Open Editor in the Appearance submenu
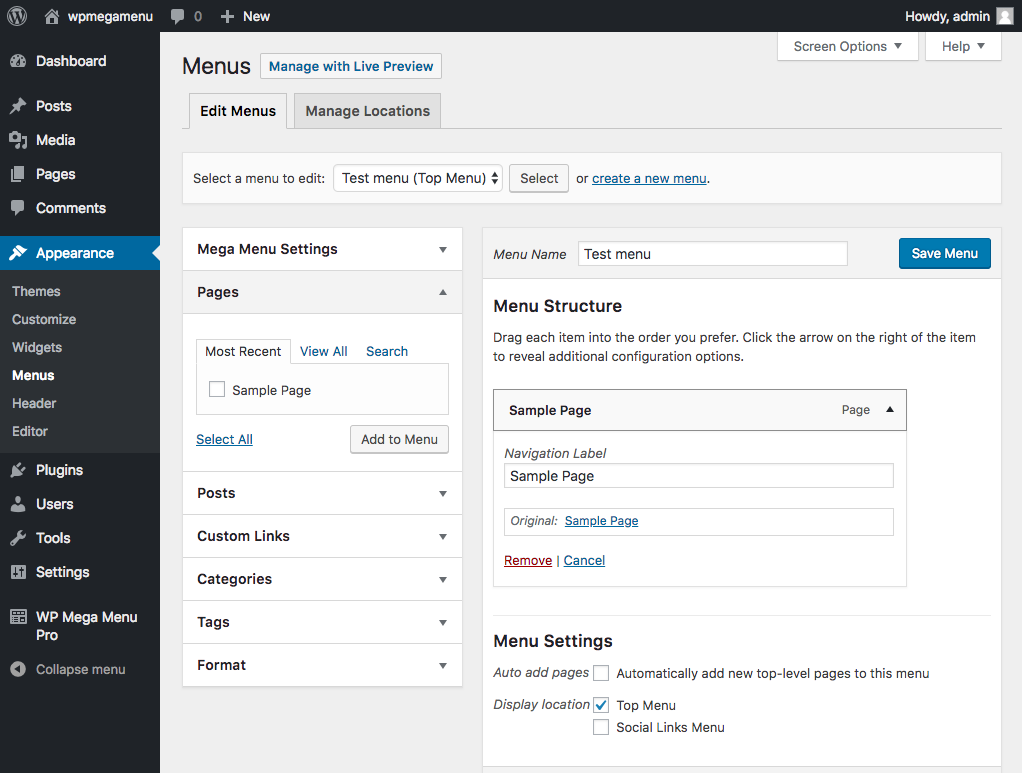The image size is (1022, 773). point(29,431)
